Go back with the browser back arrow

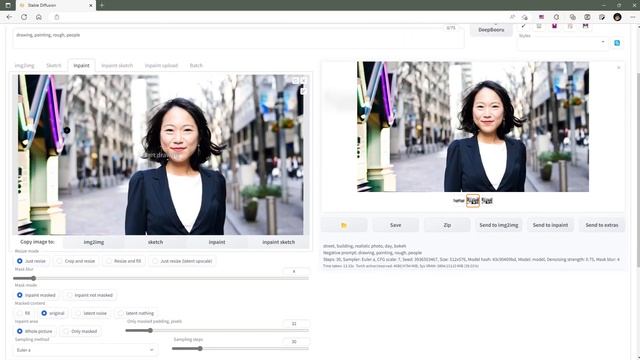tap(9, 17)
